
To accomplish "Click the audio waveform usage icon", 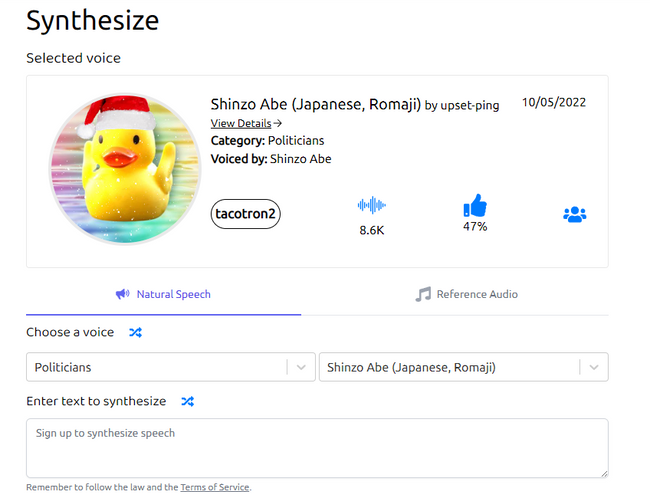I will [371, 205].
